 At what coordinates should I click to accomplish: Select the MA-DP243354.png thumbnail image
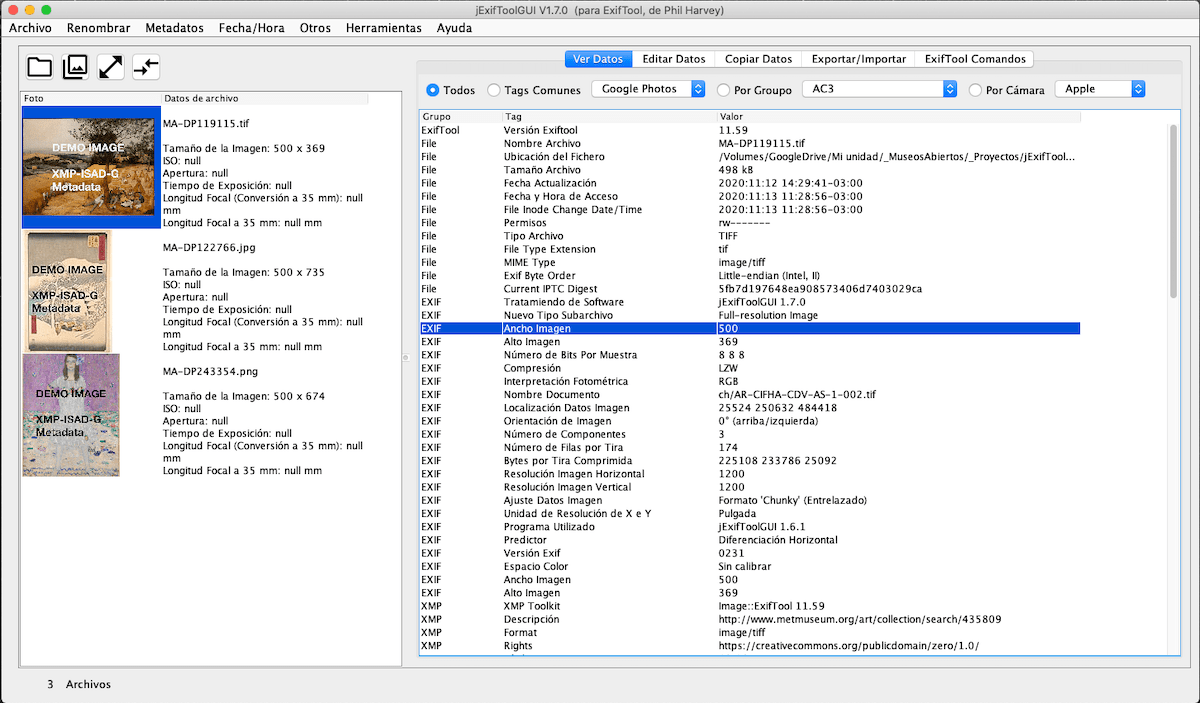[71, 414]
